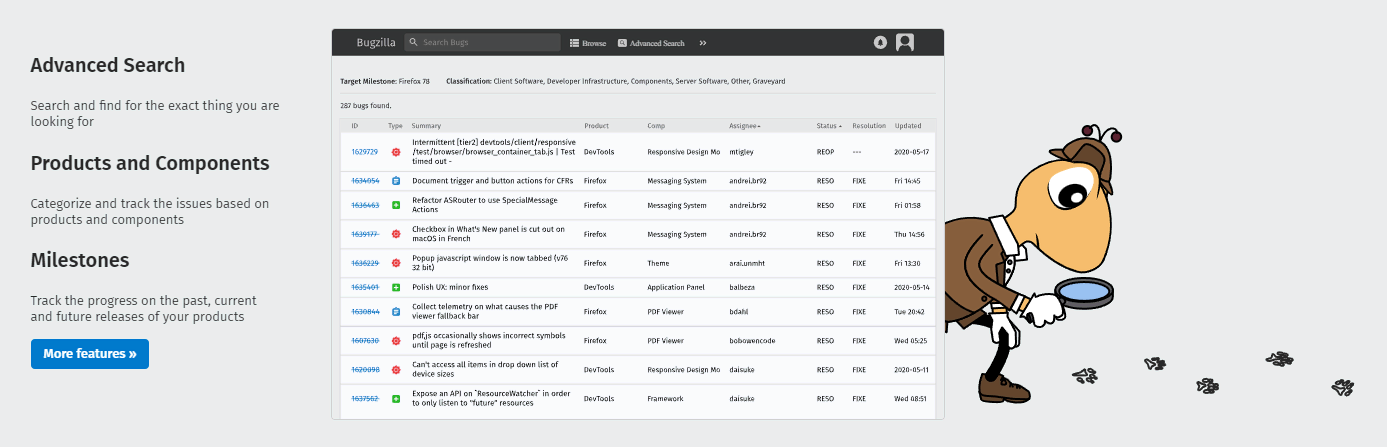Click the green enhancement icon for bug 1636463
The width and height of the screenshot is (1387, 447).
coord(396,205)
